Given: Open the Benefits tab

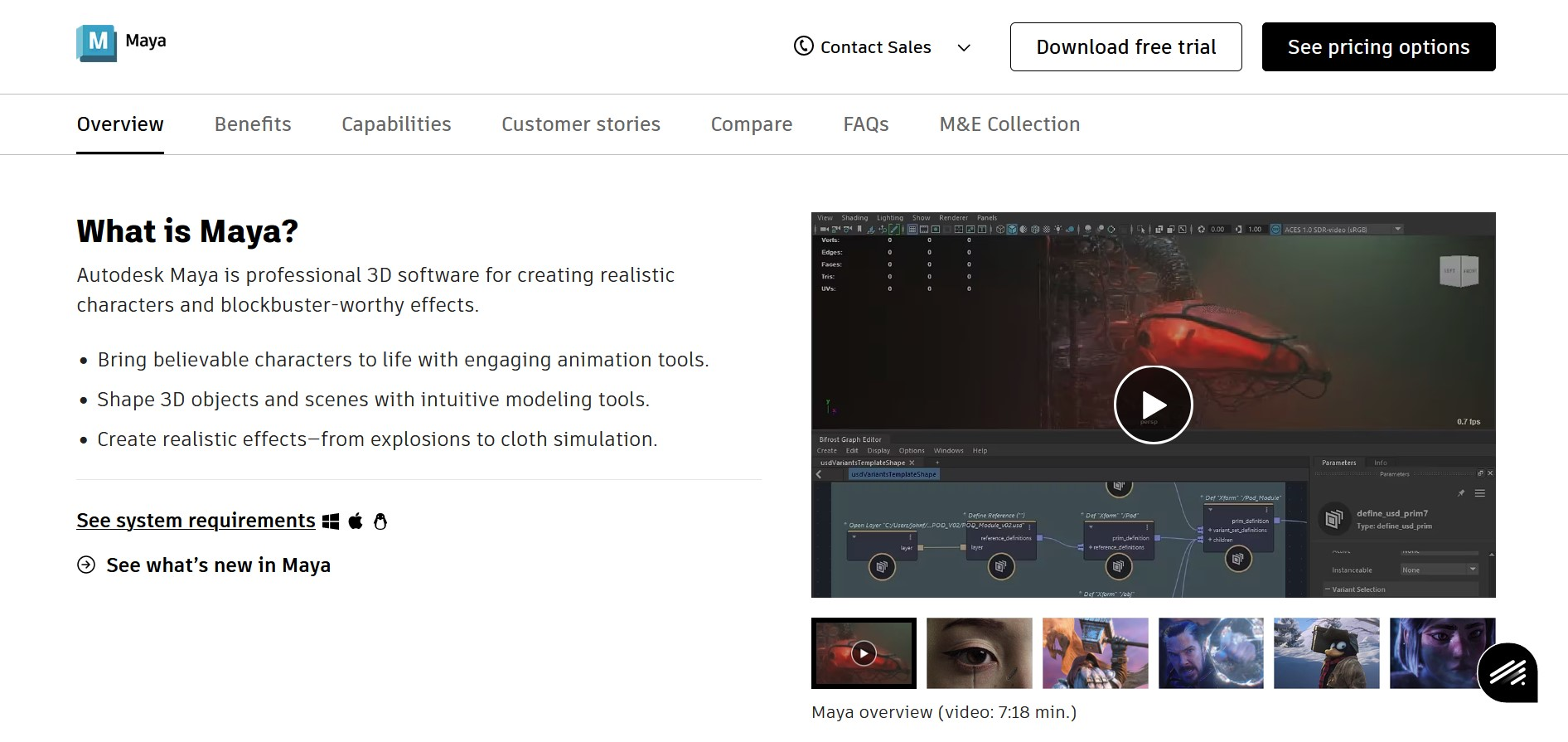Looking at the screenshot, I should (253, 124).
